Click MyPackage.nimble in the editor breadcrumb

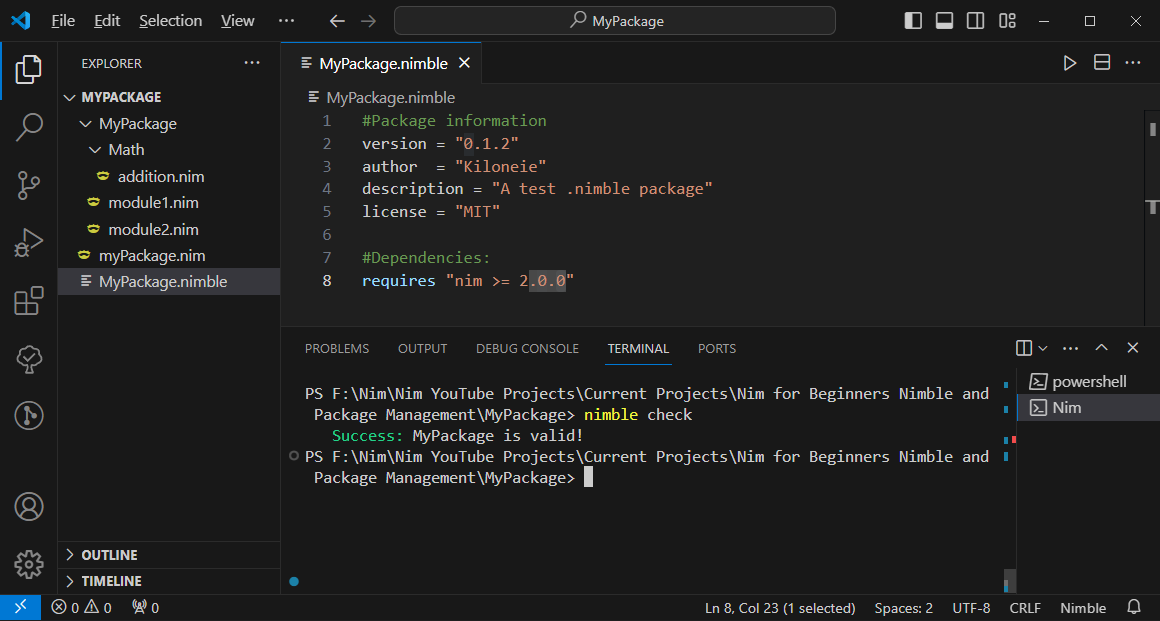click(391, 98)
